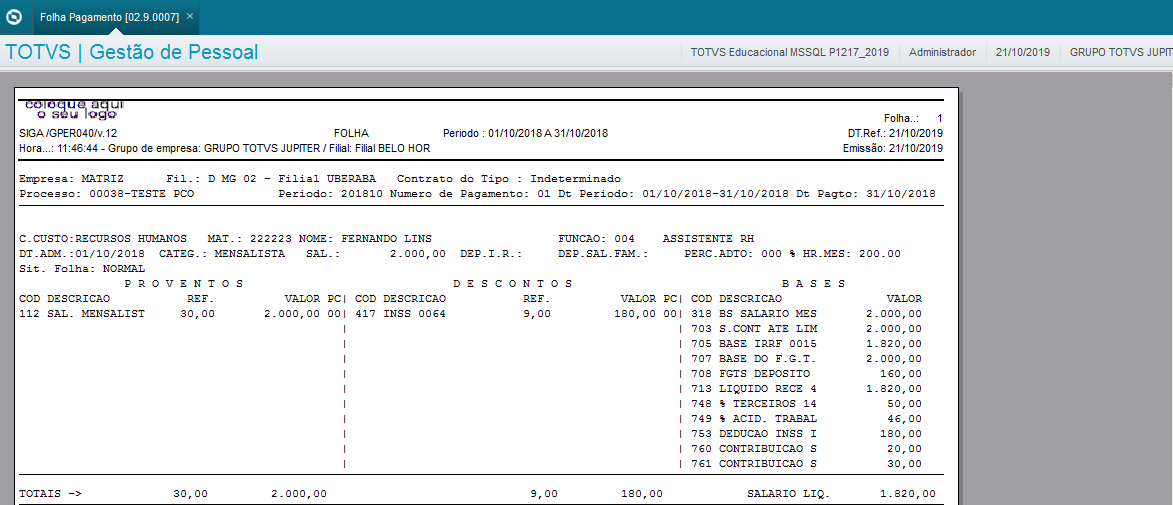Click Periodo : 01/10/2018 A 31/10/2018

tap(525, 133)
